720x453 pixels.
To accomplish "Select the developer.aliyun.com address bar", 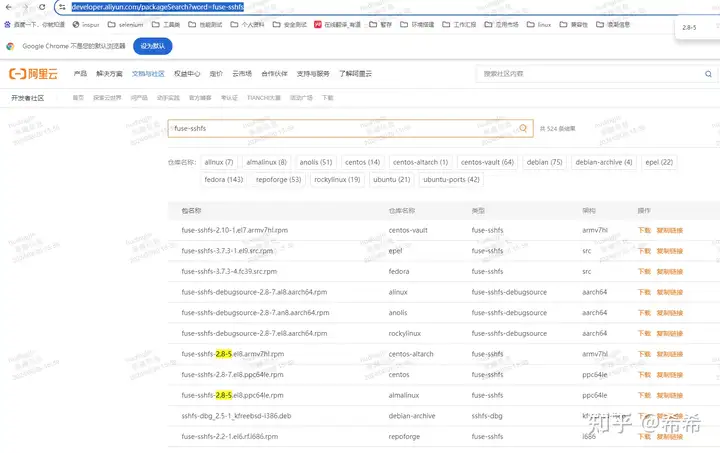I will [x=158, y=7].
